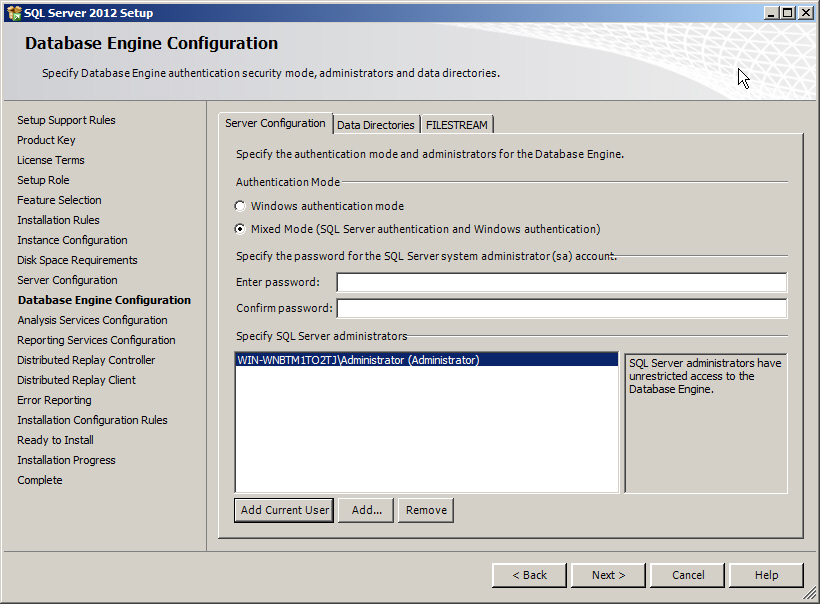This screenshot has width=820, height=604.
Task: Maximize the SQL Server 2012 Setup window
Action: (x=788, y=13)
